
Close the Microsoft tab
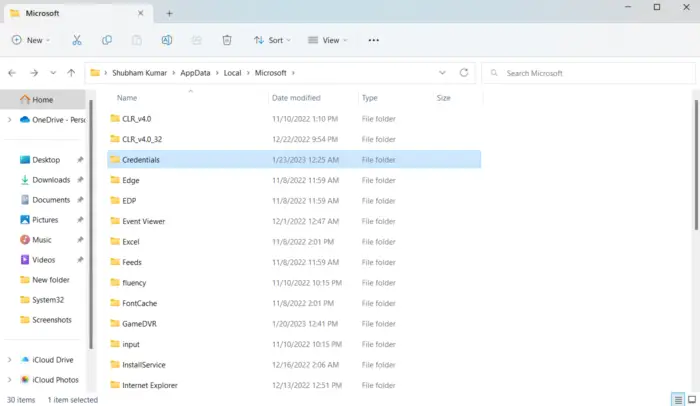point(140,13)
